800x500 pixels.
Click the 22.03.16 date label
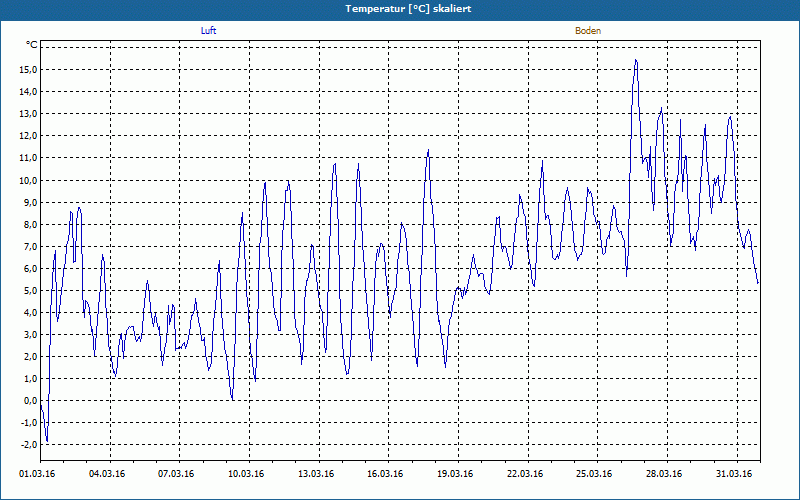[525, 474]
